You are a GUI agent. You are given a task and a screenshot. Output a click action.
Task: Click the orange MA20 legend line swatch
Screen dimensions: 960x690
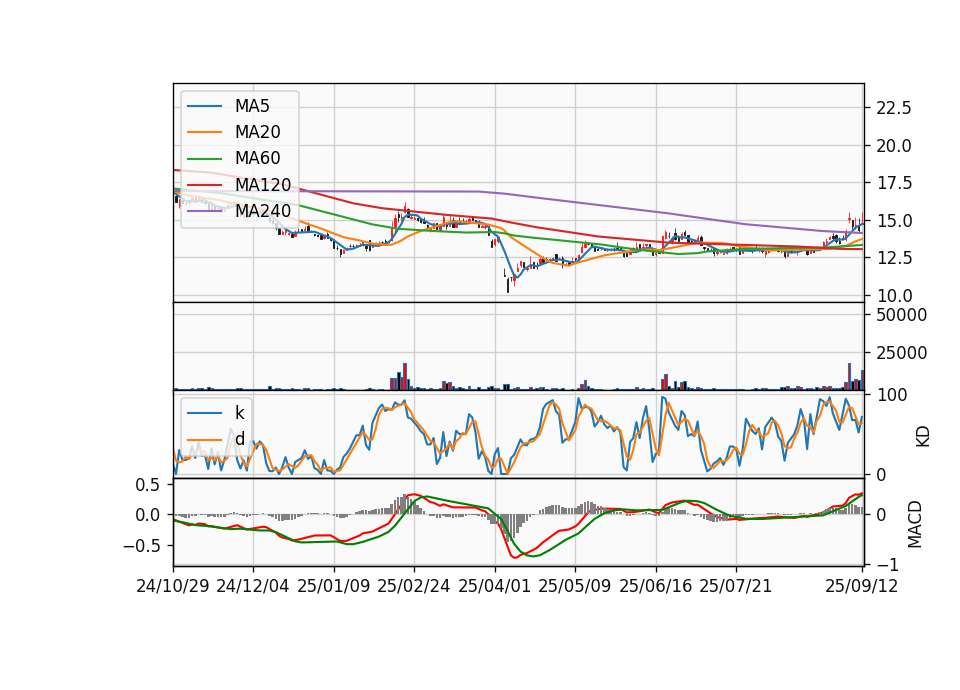pyautogui.click(x=204, y=132)
